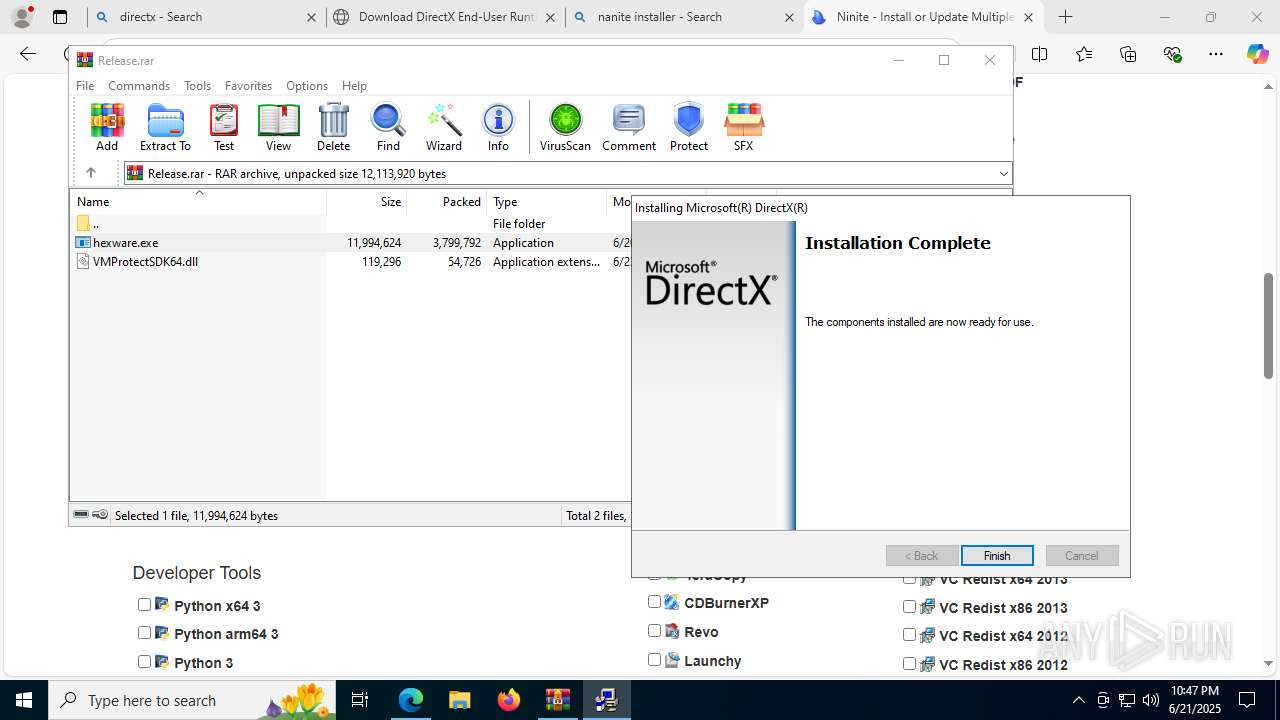Click the browser Back arrow
The image size is (1280, 720).
[28, 54]
